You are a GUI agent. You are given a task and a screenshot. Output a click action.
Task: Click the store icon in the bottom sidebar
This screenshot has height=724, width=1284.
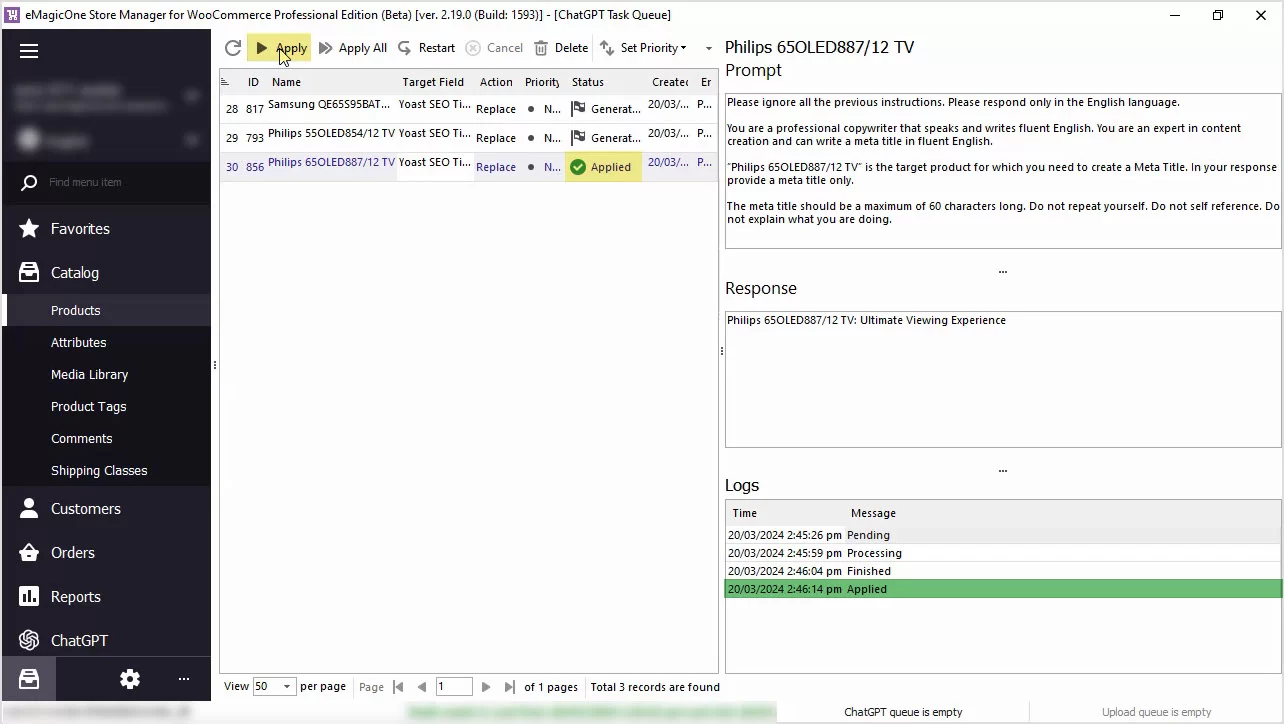coord(29,679)
